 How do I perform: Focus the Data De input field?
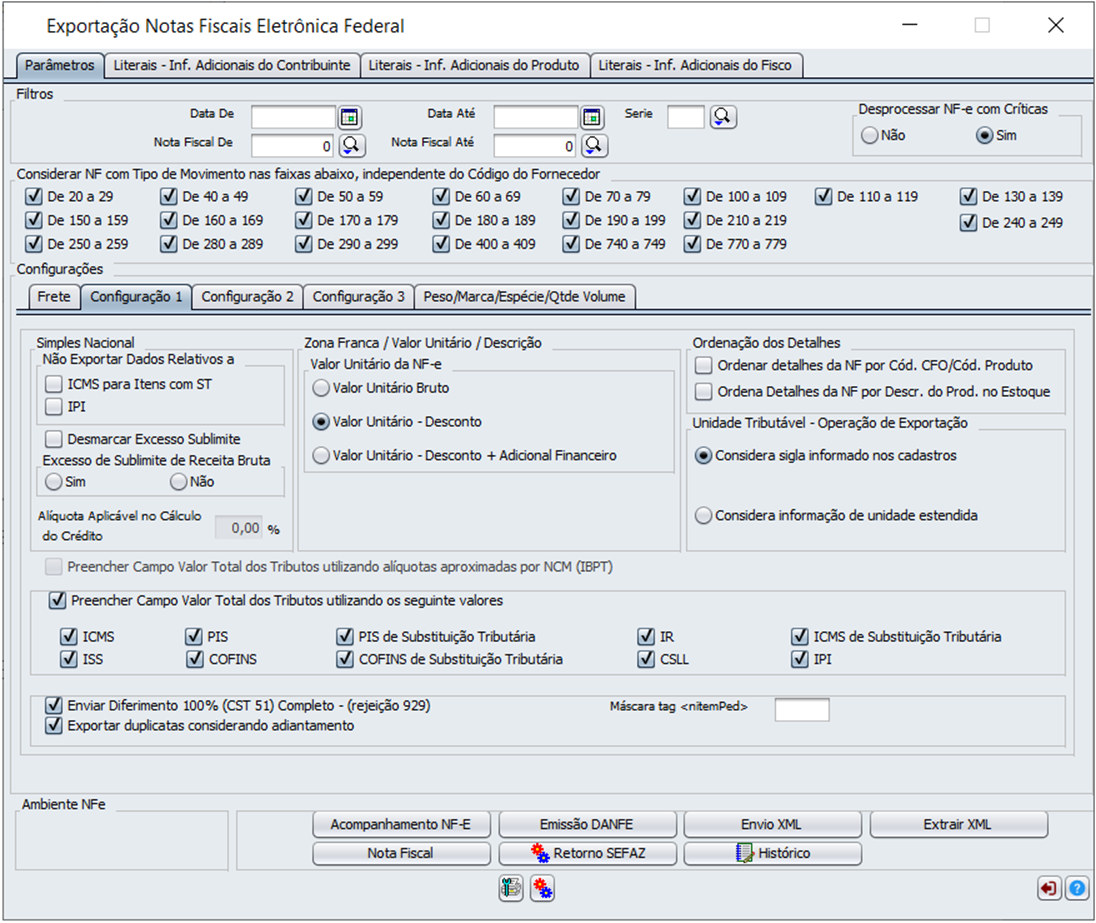[x=294, y=117]
